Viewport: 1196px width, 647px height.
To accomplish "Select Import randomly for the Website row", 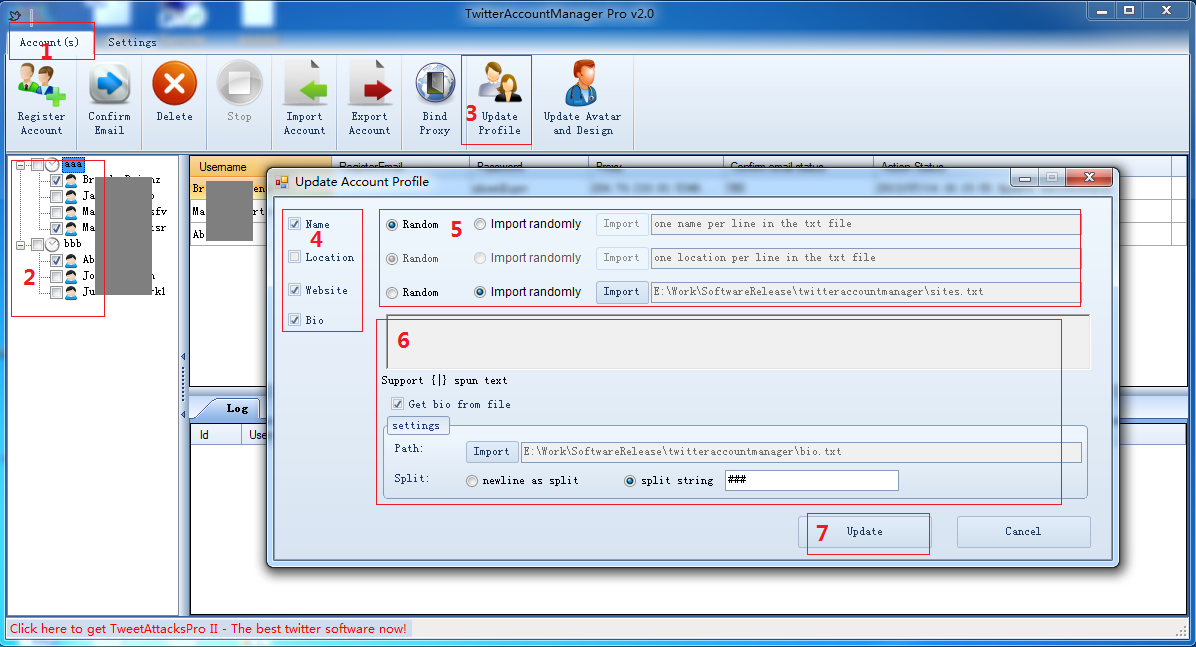I will [x=480, y=291].
